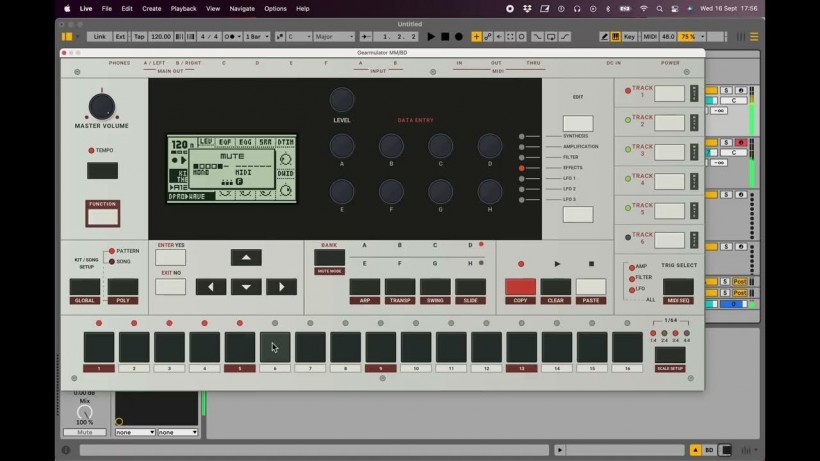Click the pencil draw mode icon
Image resolution: width=820 pixels, height=461 pixels.
(x=604, y=37)
